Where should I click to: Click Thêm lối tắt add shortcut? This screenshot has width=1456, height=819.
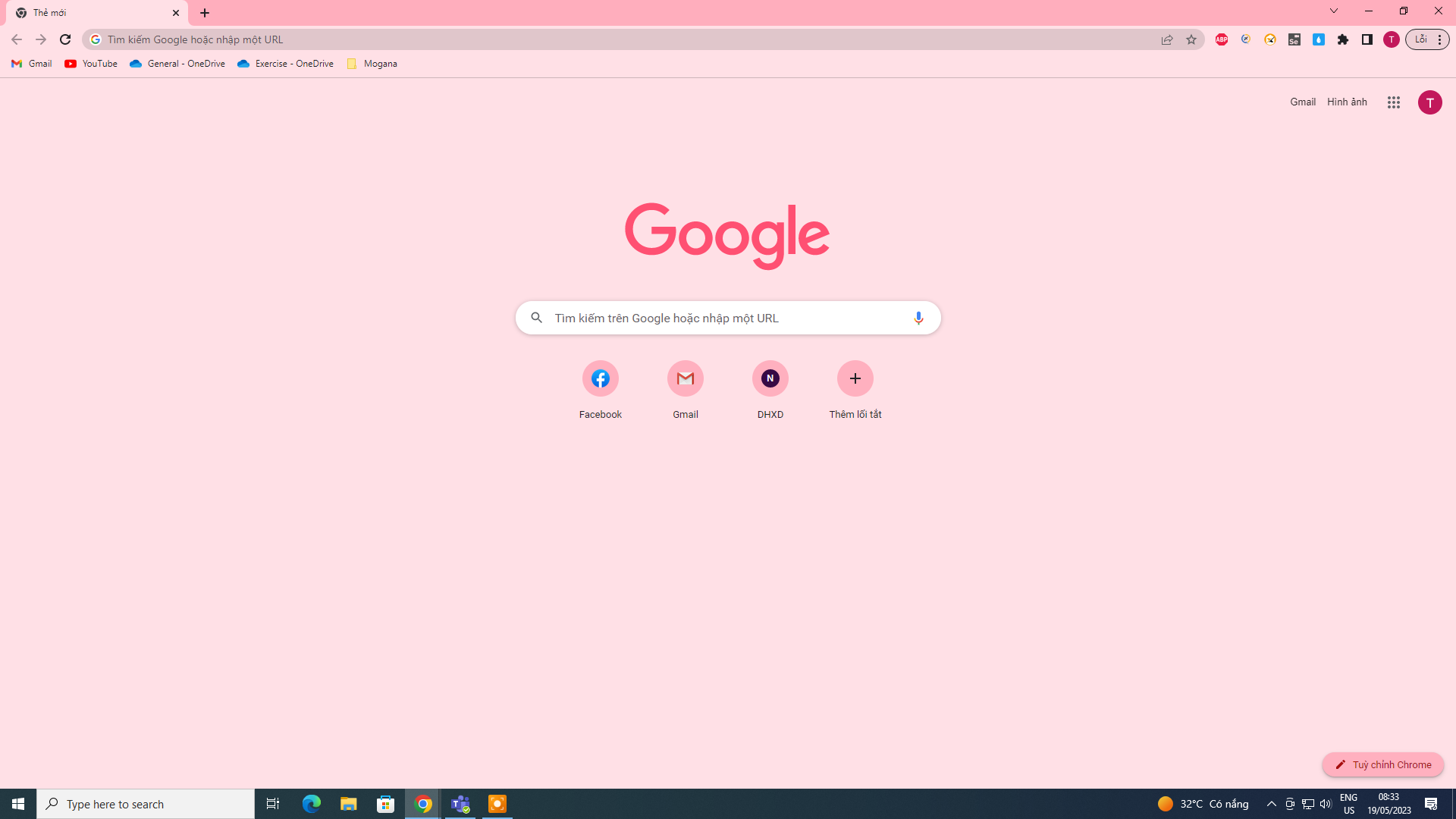pyautogui.click(x=855, y=378)
